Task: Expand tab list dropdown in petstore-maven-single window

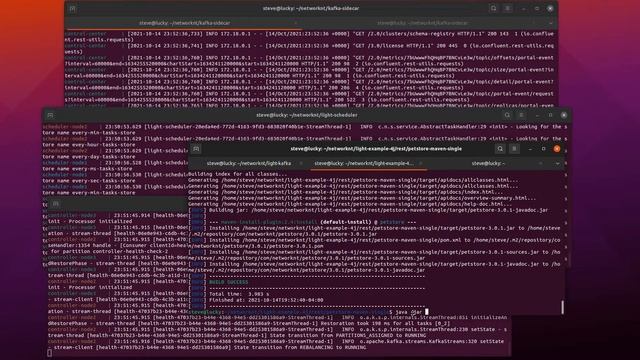Action: 557,164
